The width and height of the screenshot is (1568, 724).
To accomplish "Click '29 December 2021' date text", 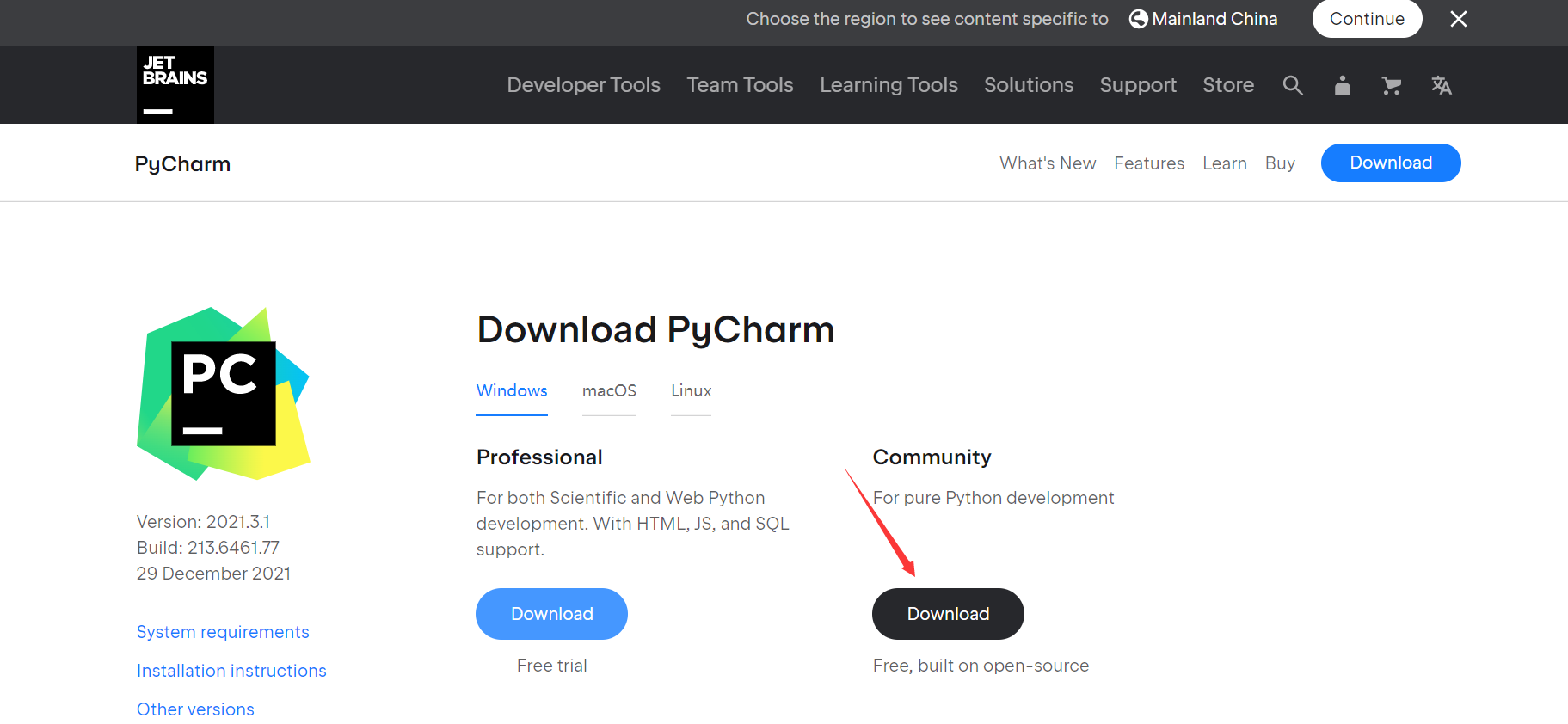I will tap(213, 574).
